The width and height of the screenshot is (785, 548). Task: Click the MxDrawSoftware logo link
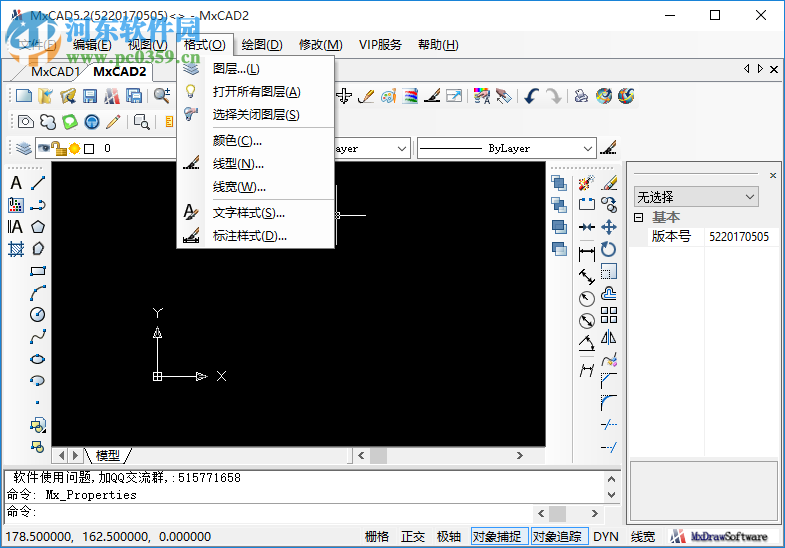pyautogui.click(x=720, y=536)
